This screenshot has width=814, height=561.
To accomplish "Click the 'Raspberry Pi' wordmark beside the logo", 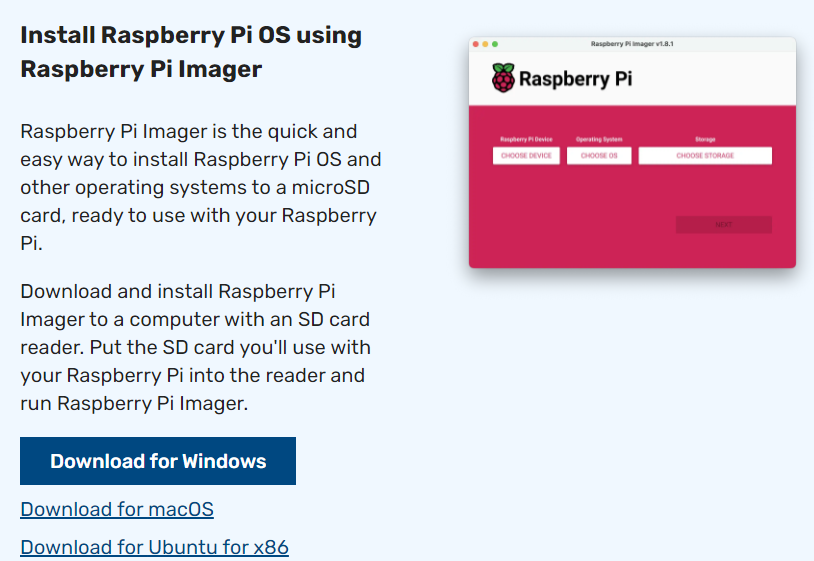I will click(x=576, y=79).
